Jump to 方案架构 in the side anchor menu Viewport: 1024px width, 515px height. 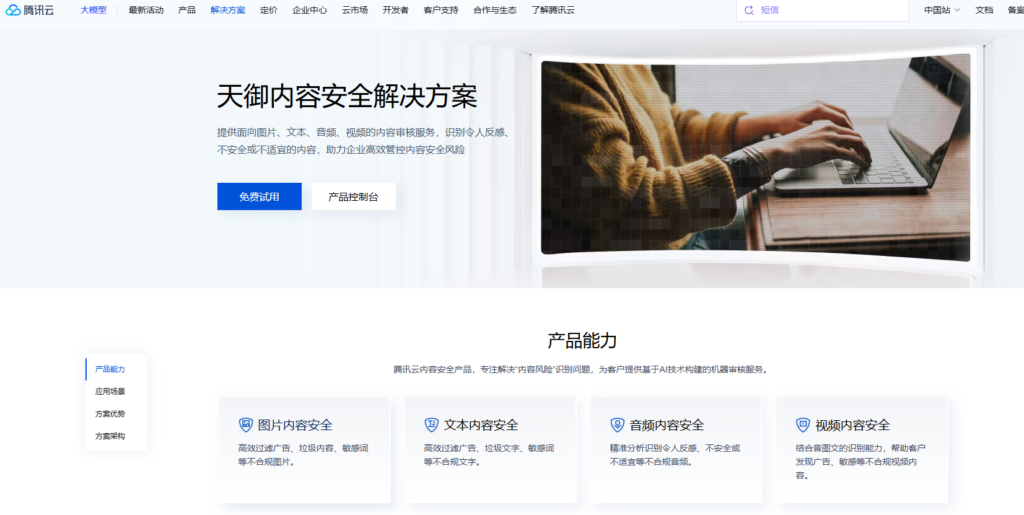[110, 435]
